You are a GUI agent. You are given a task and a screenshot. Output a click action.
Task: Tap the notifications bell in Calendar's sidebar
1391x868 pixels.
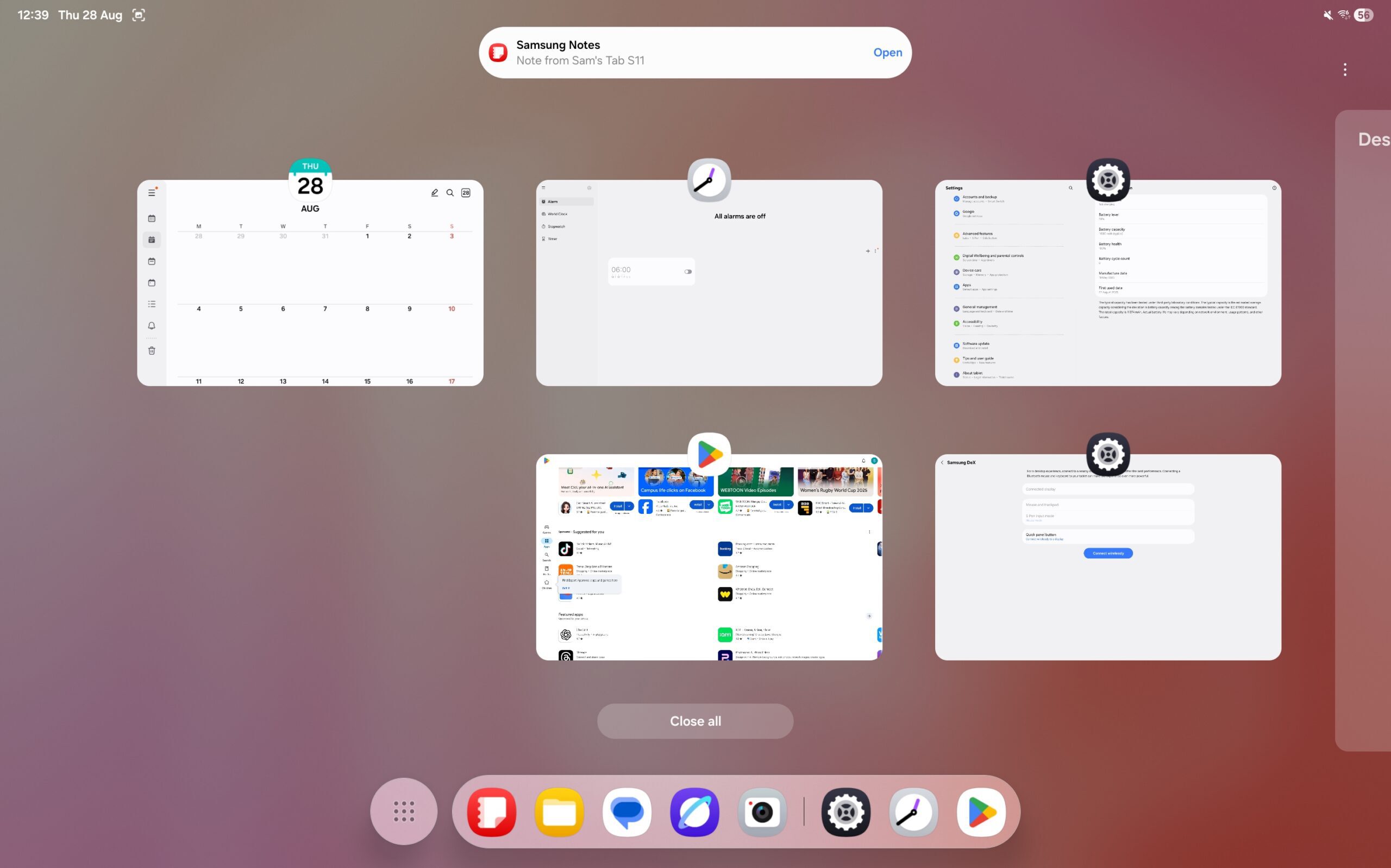[x=152, y=326]
